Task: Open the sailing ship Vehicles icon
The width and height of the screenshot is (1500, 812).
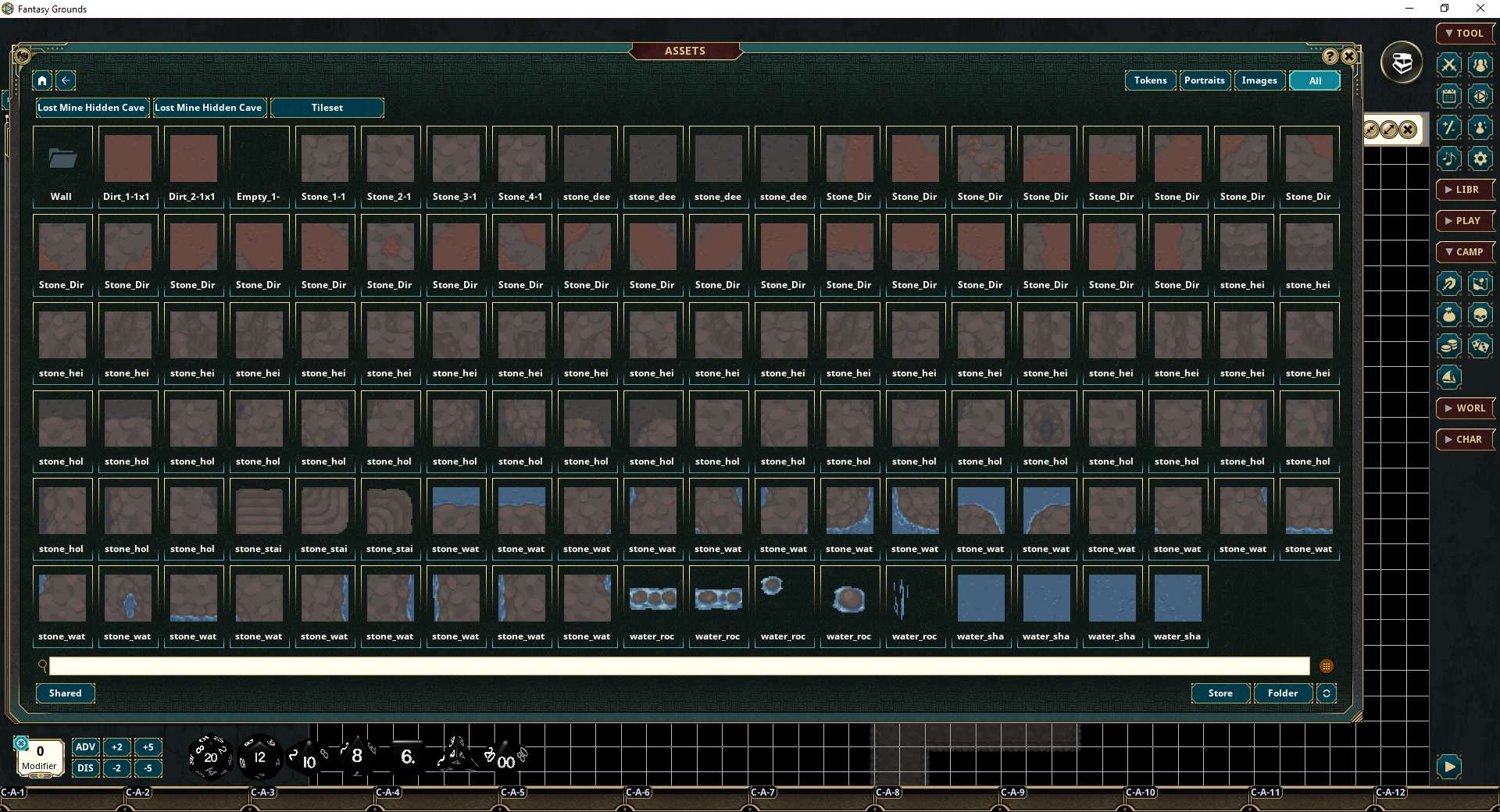Action: 1449,377
